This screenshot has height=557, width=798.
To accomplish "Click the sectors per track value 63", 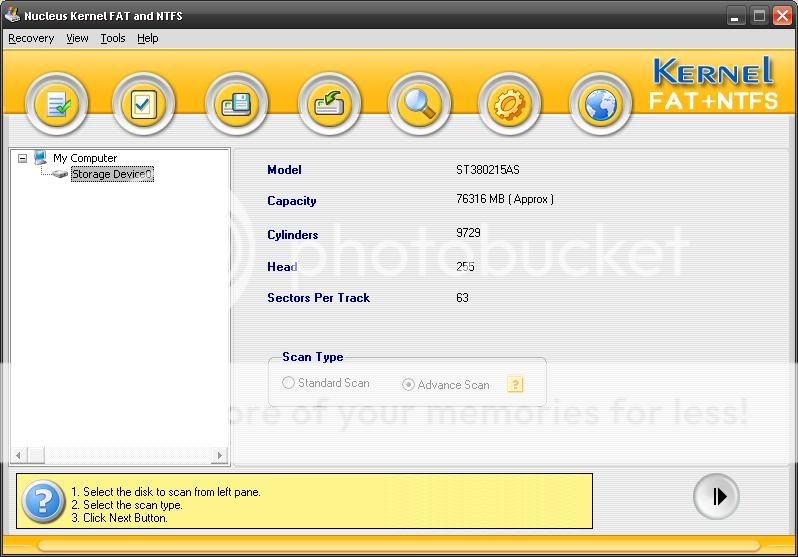I will point(462,298).
